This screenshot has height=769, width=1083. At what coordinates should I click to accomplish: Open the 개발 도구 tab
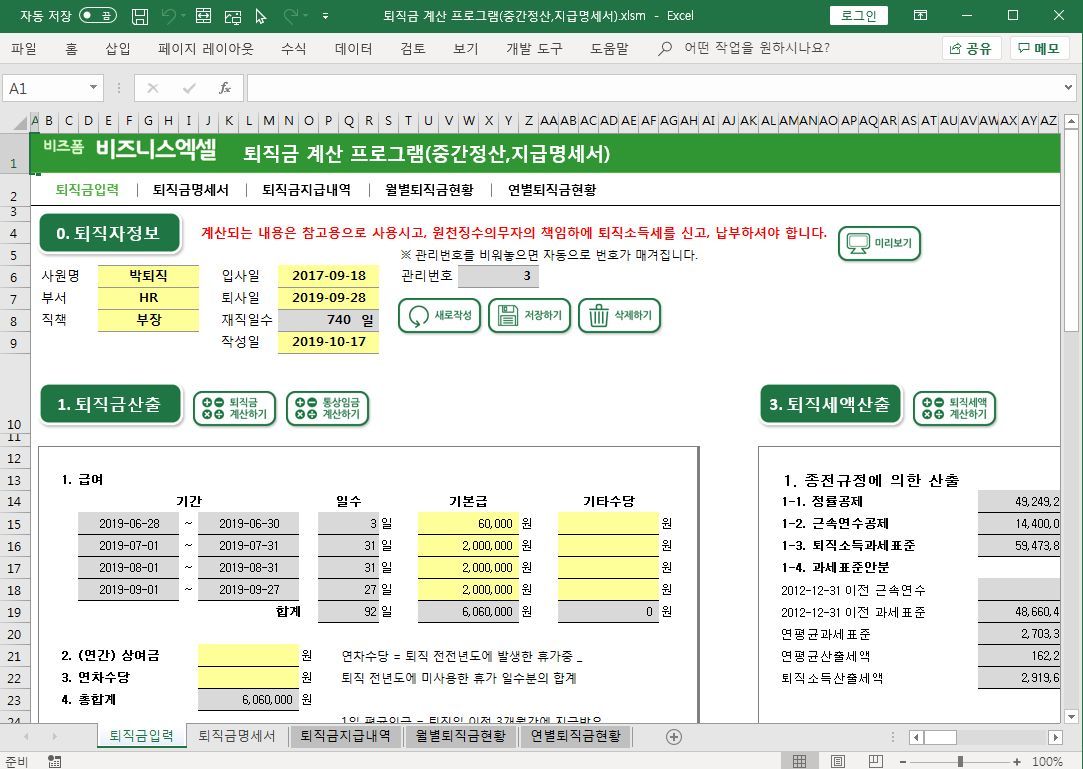(x=534, y=48)
